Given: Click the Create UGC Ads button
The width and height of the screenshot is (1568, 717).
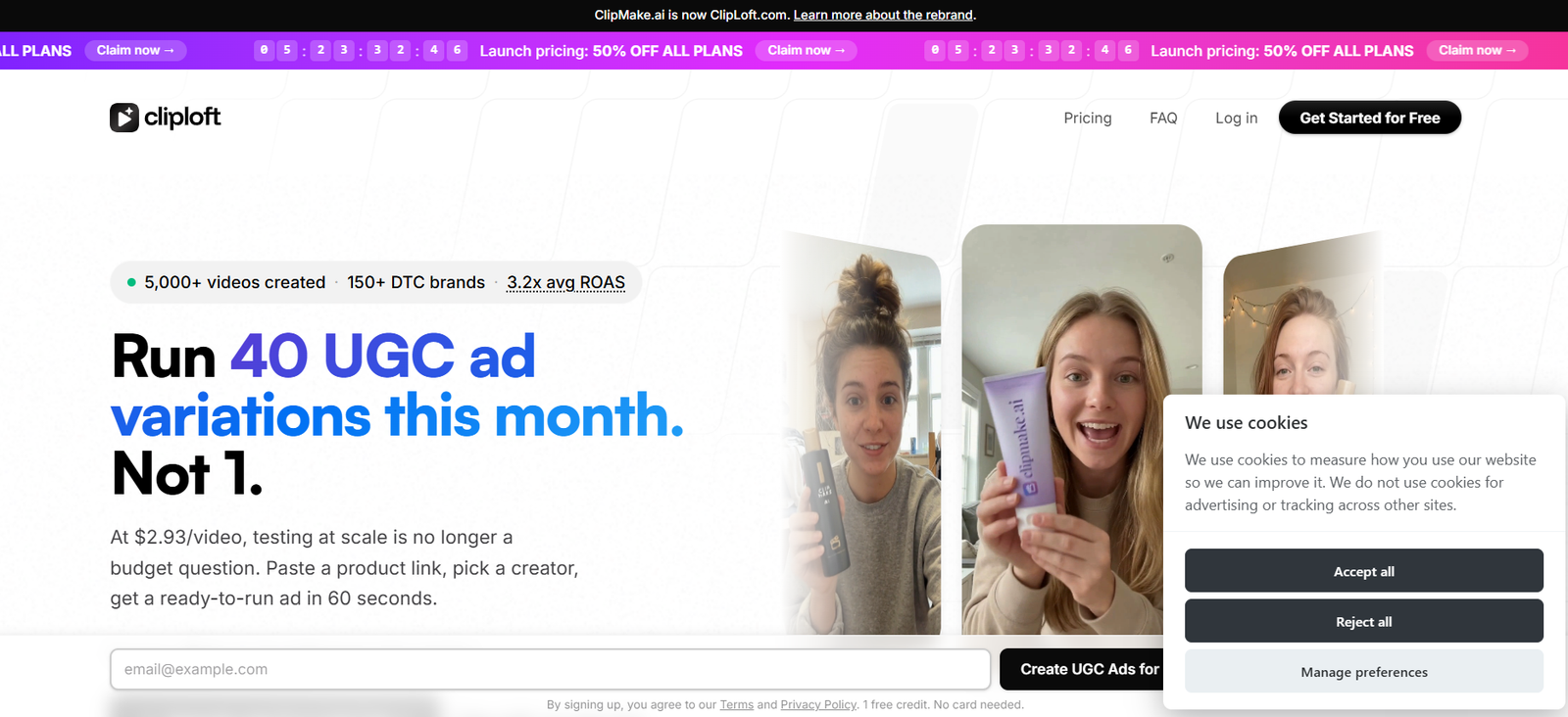Looking at the screenshot, I should coord(1082,669).
